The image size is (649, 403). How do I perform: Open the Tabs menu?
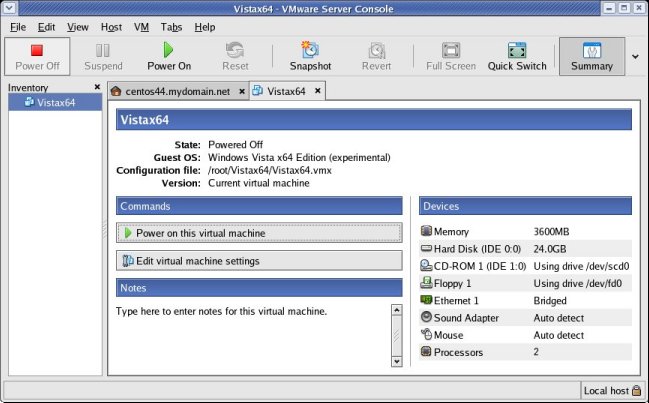(x=171, y=27)
